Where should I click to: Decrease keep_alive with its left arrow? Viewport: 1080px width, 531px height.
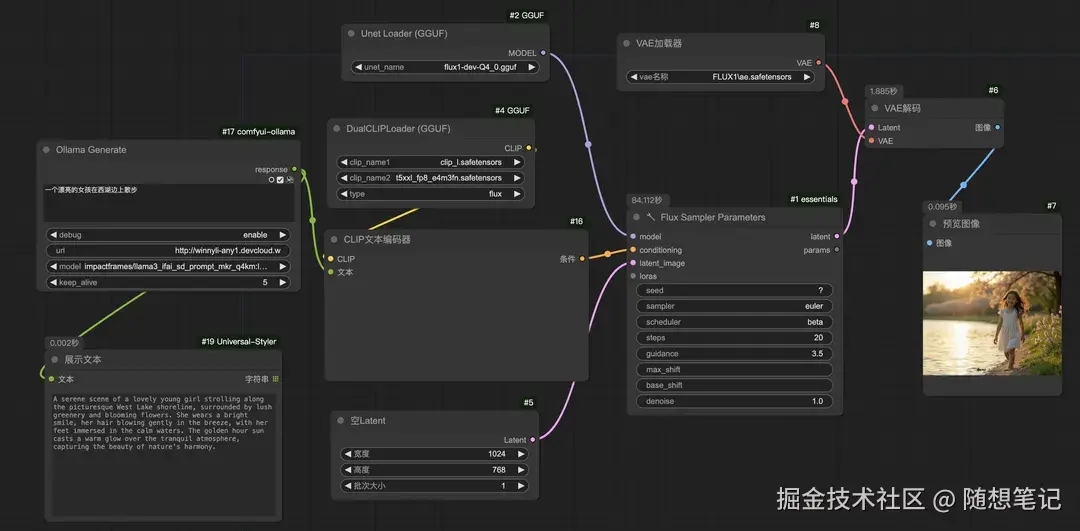(x=54, y=282)
